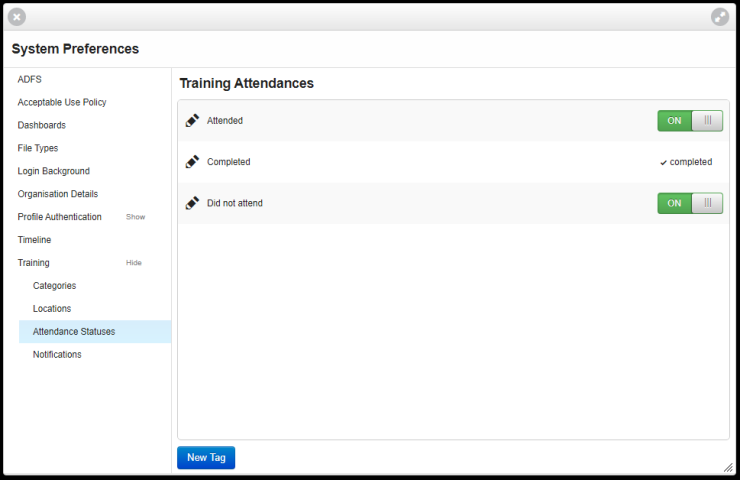The width and height of the screenshot is (740, 480).
Task: Create a New Tag
Action: pyautogui.click(x=206, y=458)
